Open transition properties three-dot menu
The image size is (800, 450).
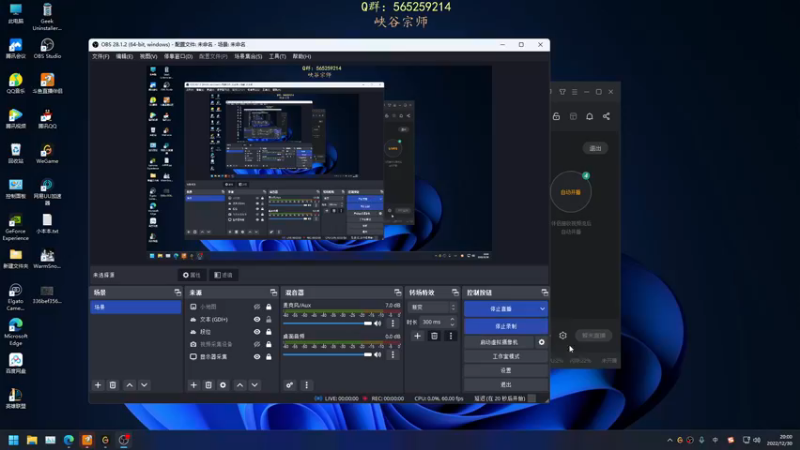point(451,336)
